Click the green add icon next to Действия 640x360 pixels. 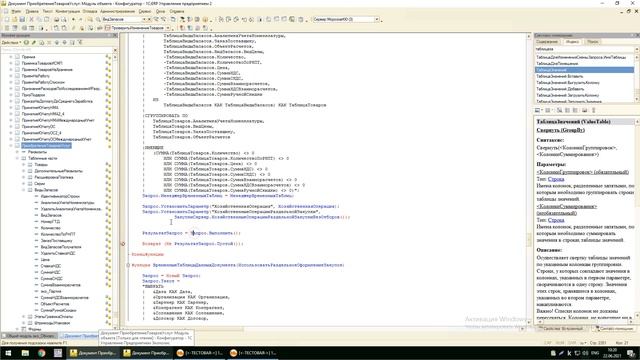tap(27, 42)
